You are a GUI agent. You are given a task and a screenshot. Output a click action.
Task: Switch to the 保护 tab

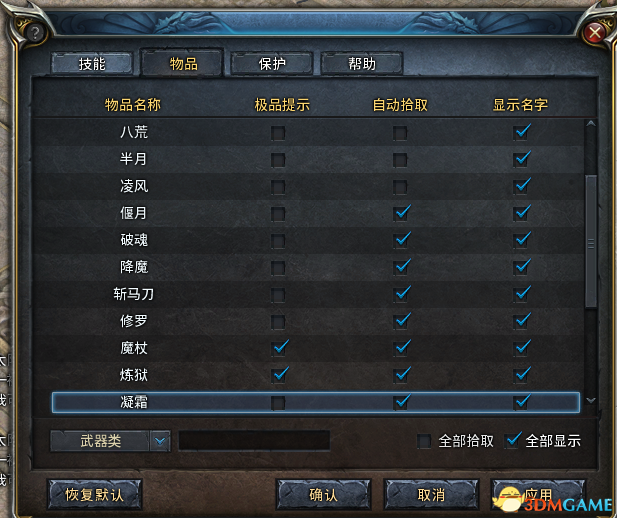coord(272,64)
